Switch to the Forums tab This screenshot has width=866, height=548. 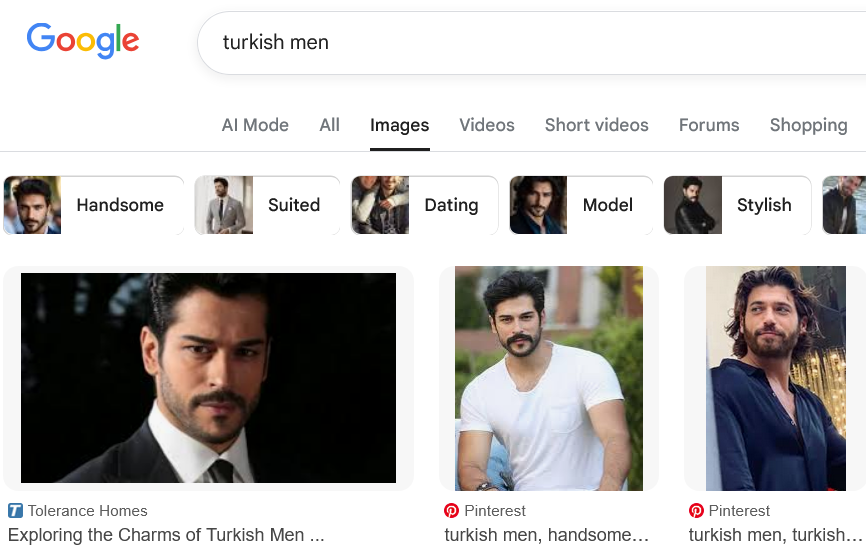[709, 125]
